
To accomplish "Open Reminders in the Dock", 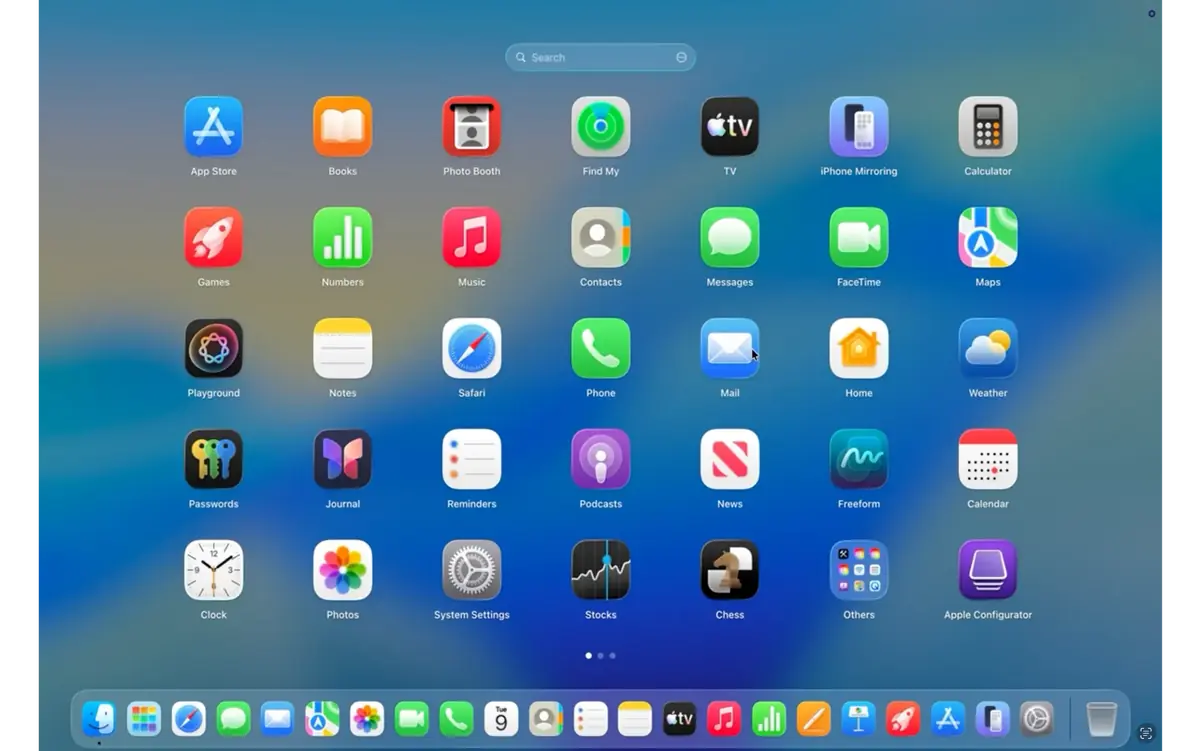I will pos(590,719).
